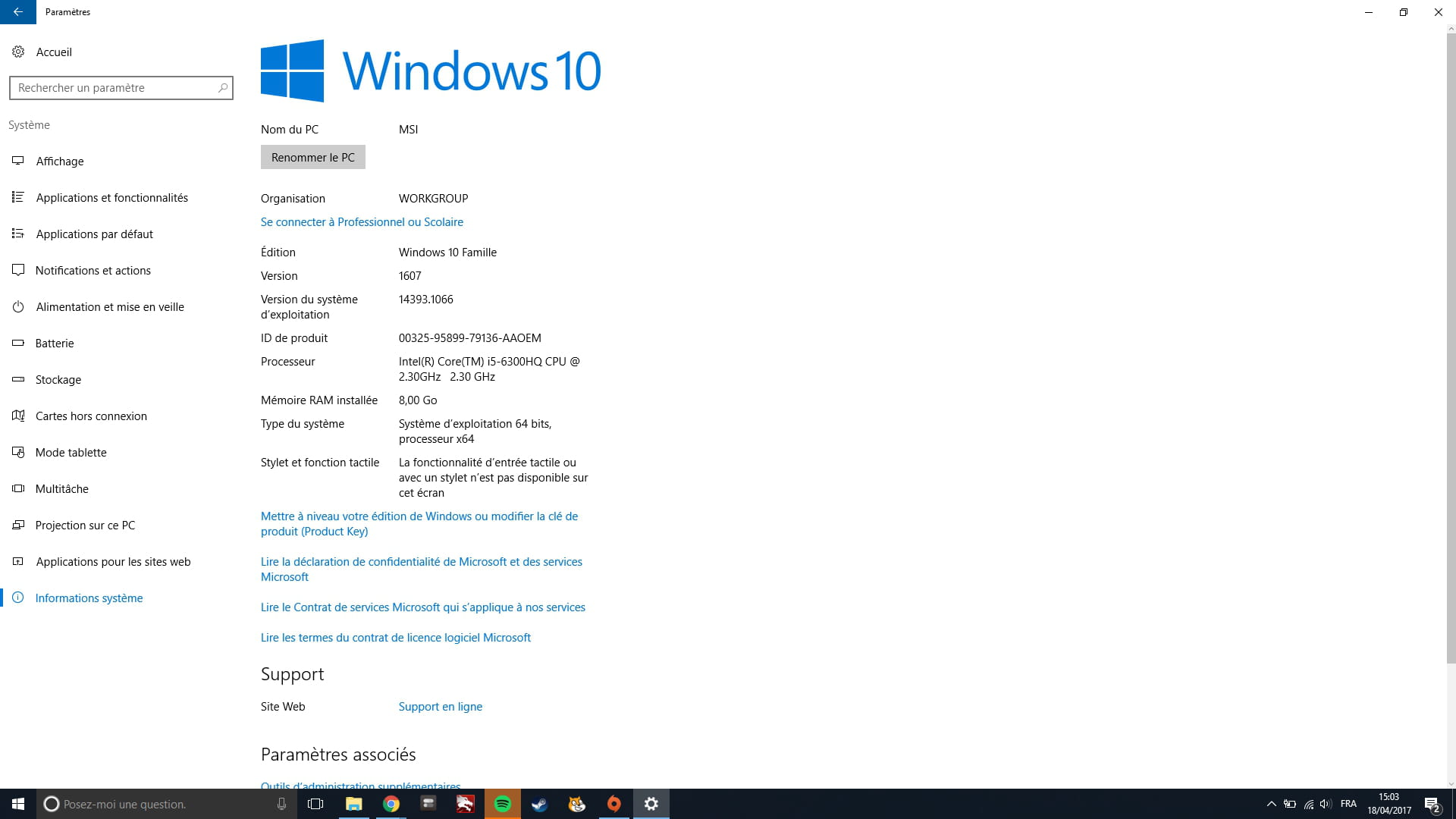The width and height of the screenshot is (1456, 819).
Task: Open the Windows Start menu
Action: pyautogui.click(x=18, y=804)
